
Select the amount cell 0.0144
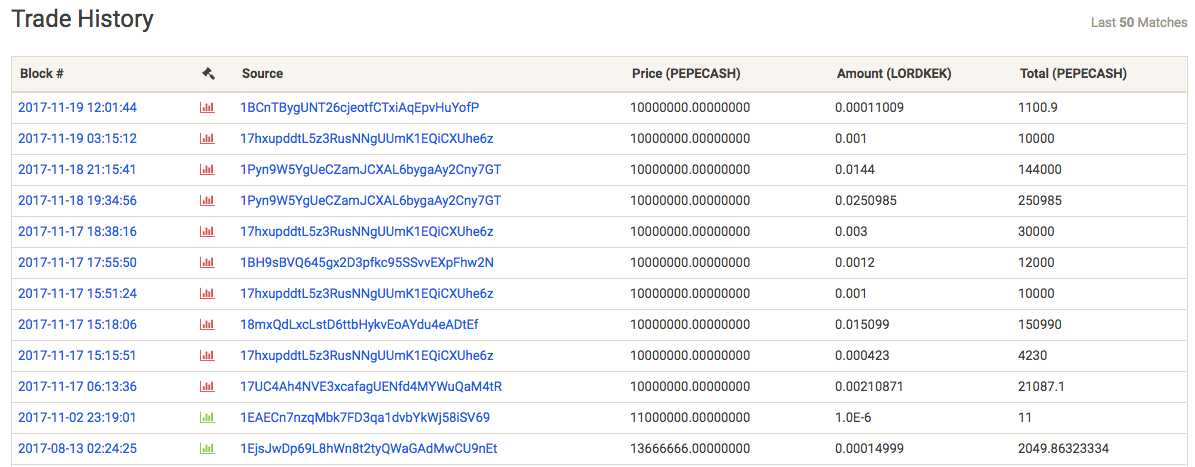(x=854, y=169)
